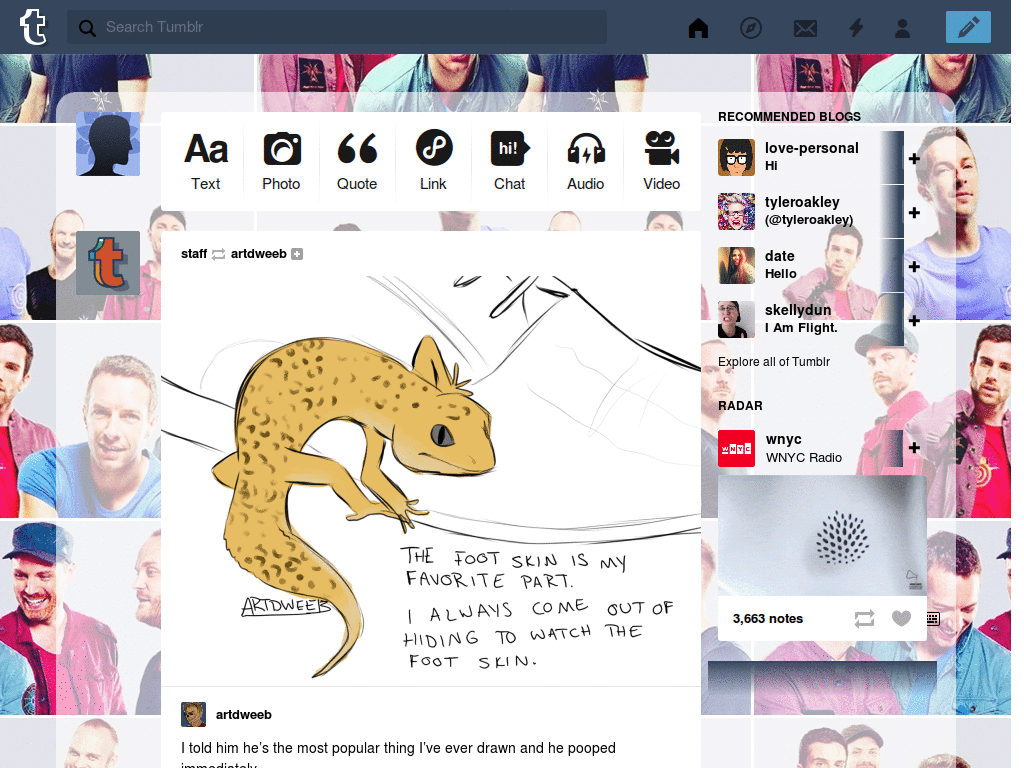Open the Explore compass icon

coord(751,27)
